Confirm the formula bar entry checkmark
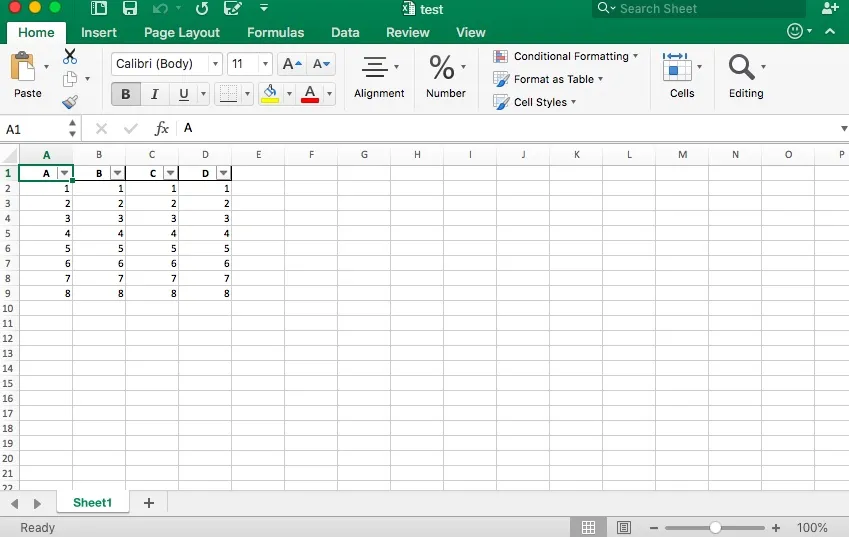 pyautogui.click(x=130, y=128)
